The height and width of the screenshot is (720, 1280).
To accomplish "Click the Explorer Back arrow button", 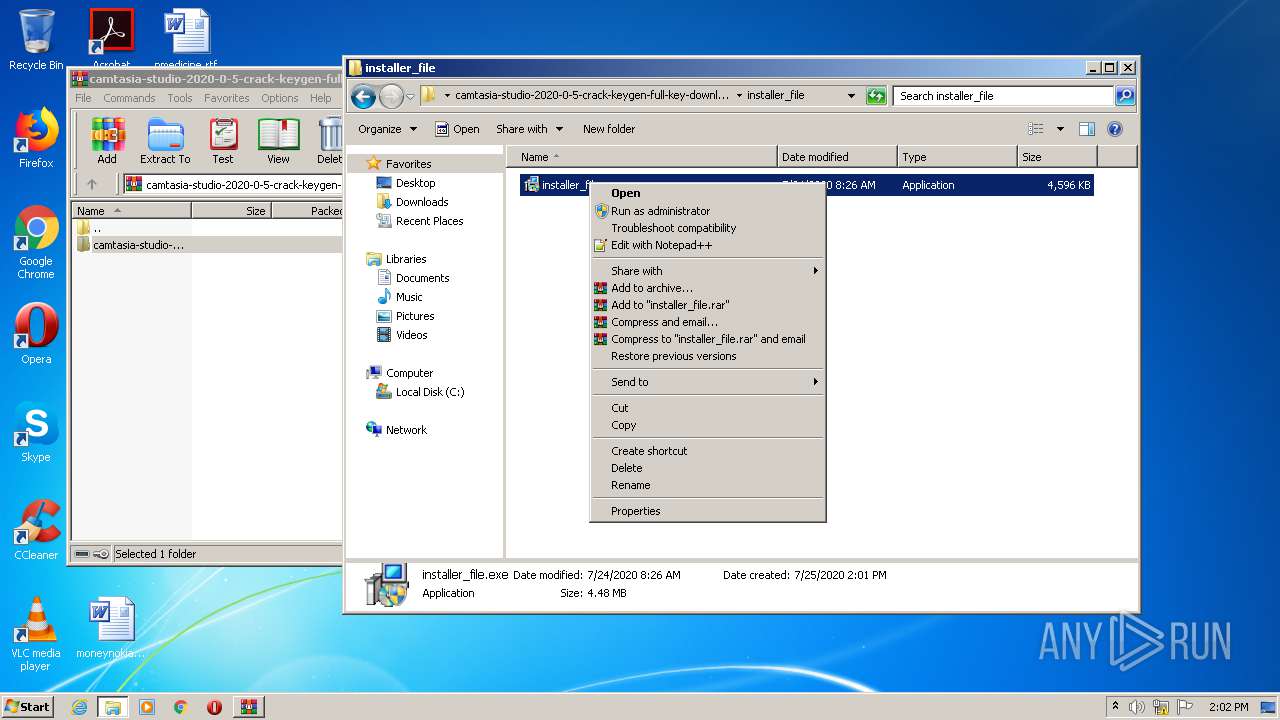I will pyautogui.click(x=363, y=96).
